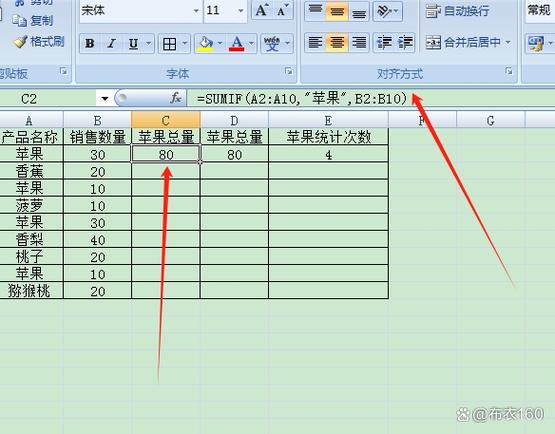Select cell C2 showing 80
This screenshot has width=555, height=434.
[166, 154]
